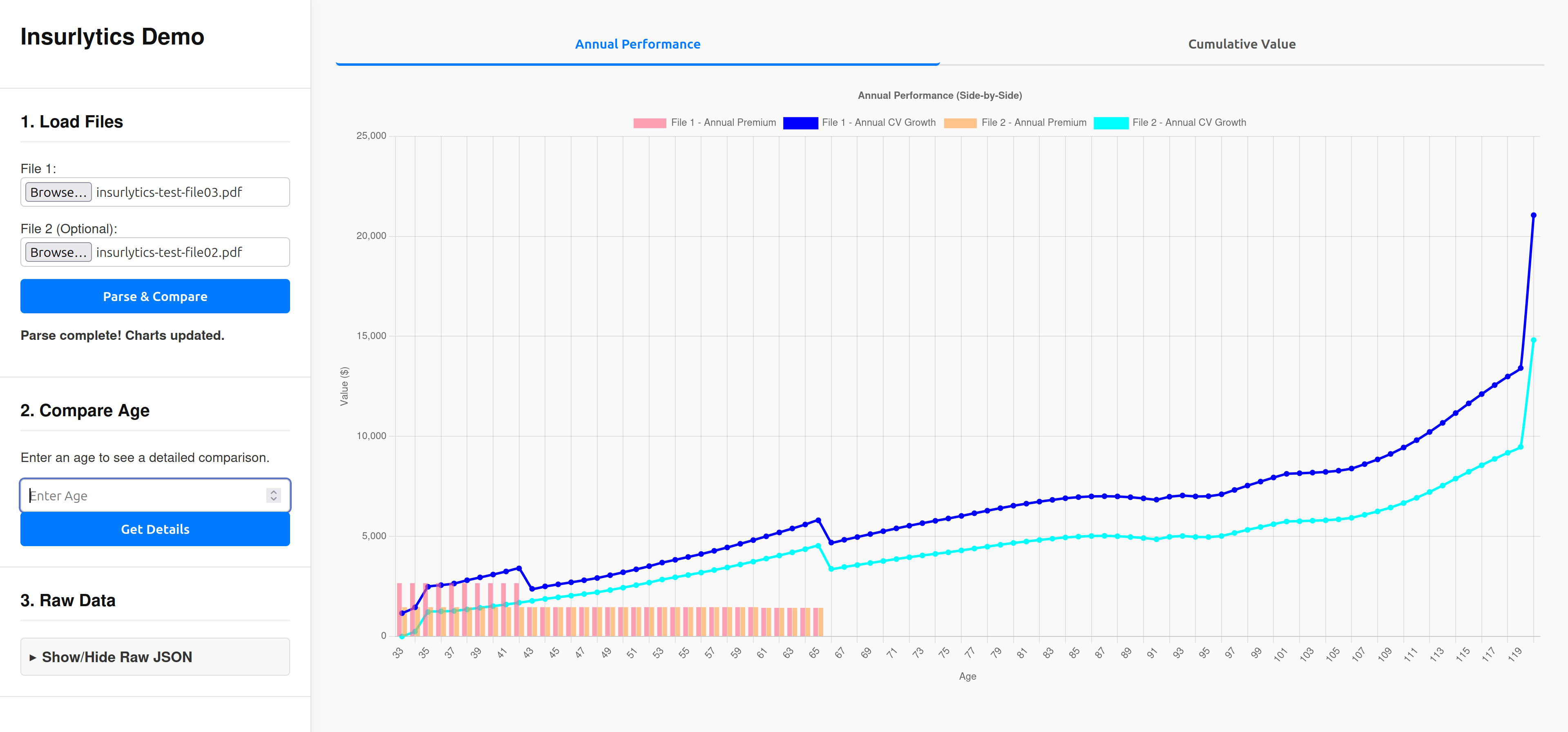This screenshot has width=1568, height=732.
Task: Decrease age using the down stepper arrow
Action: [275, 500]
